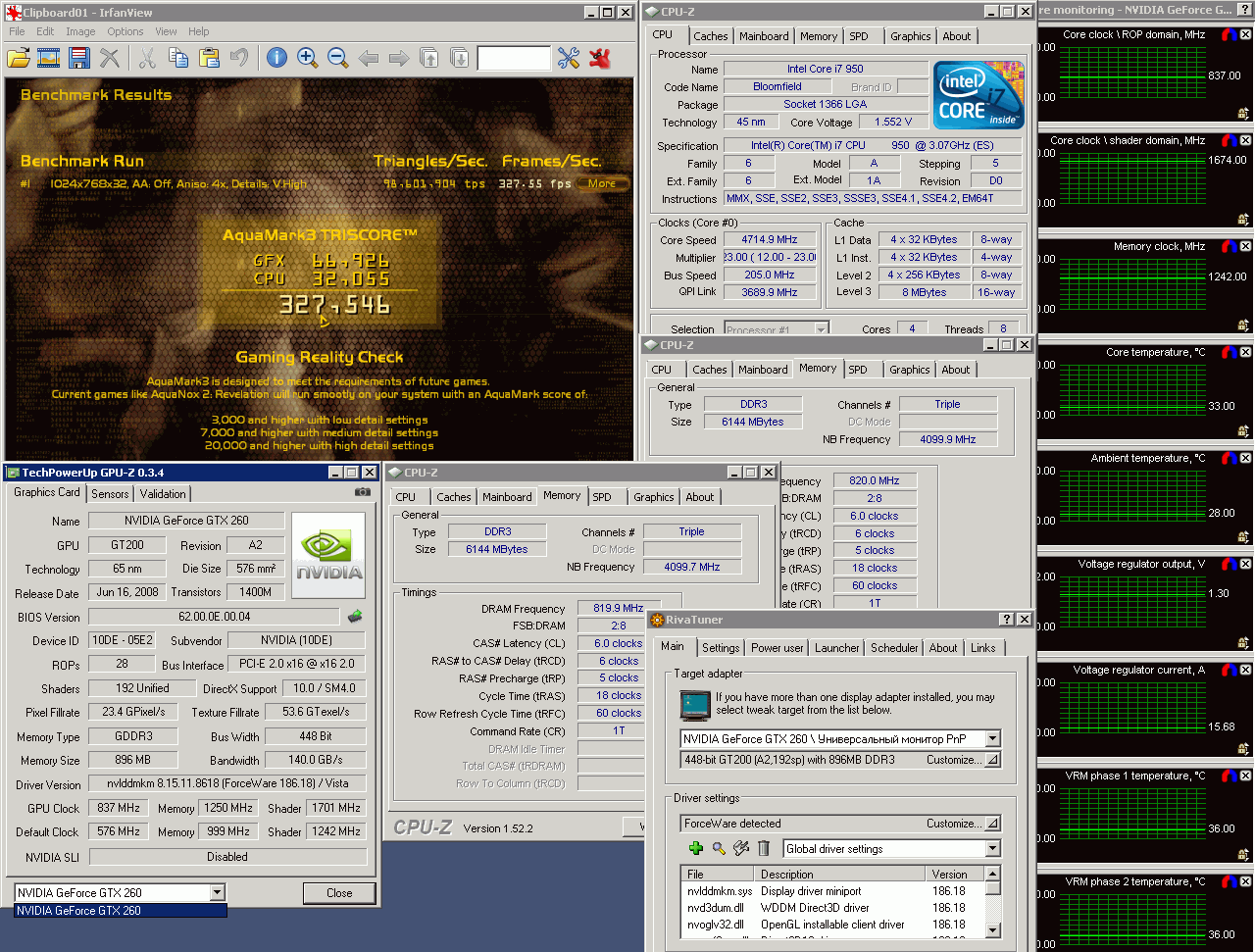Open IrfanView Image menu
The height and width of the screenshot is (952, 1255).
point(80,31)
